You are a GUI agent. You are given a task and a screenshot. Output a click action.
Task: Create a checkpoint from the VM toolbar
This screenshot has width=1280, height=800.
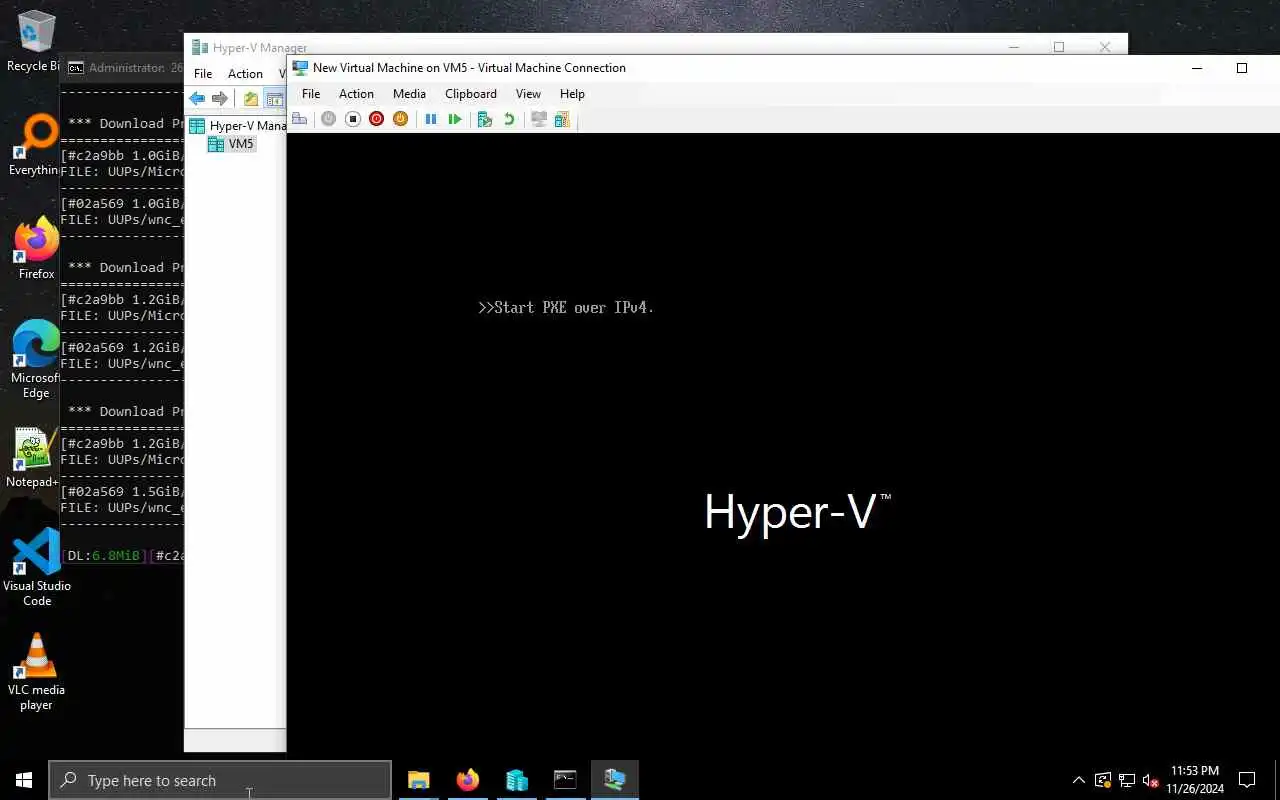tap(485, 119)
